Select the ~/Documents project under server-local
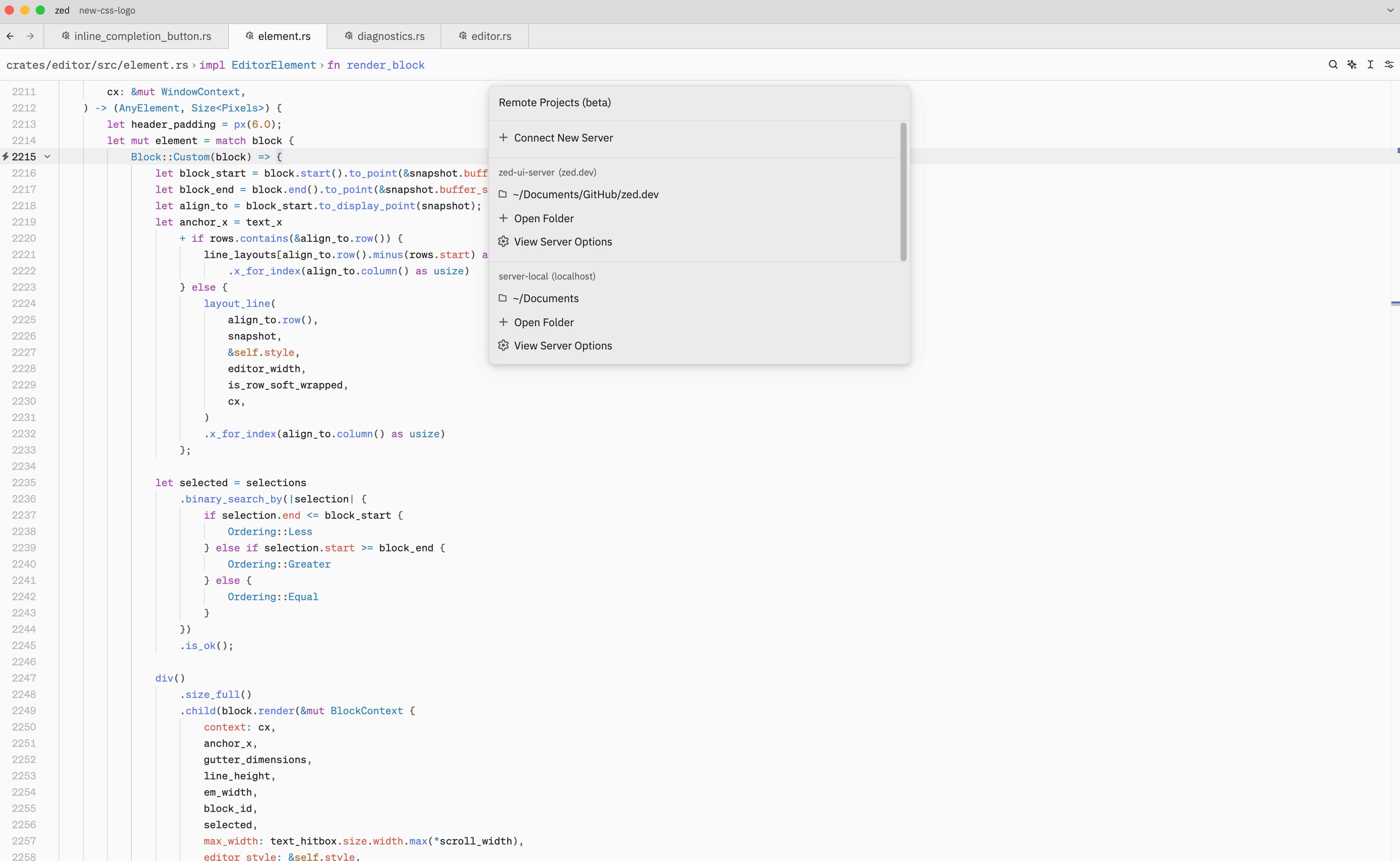Screen dimensions: 1400x861 (546, 298)
